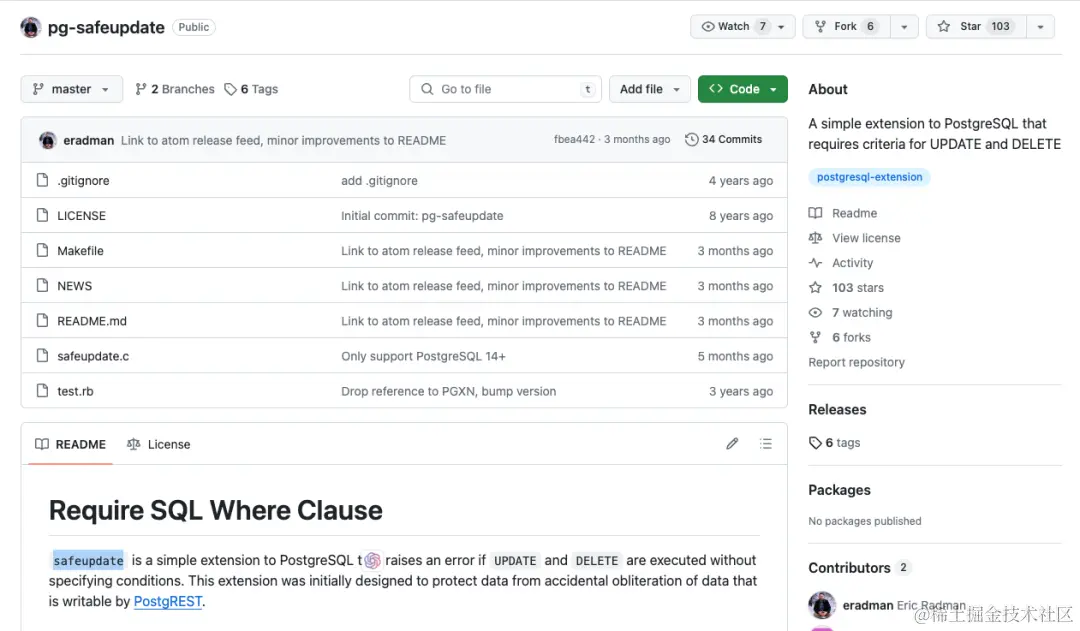
Task: Click Report repository
Action: click(x=856, y=362)
